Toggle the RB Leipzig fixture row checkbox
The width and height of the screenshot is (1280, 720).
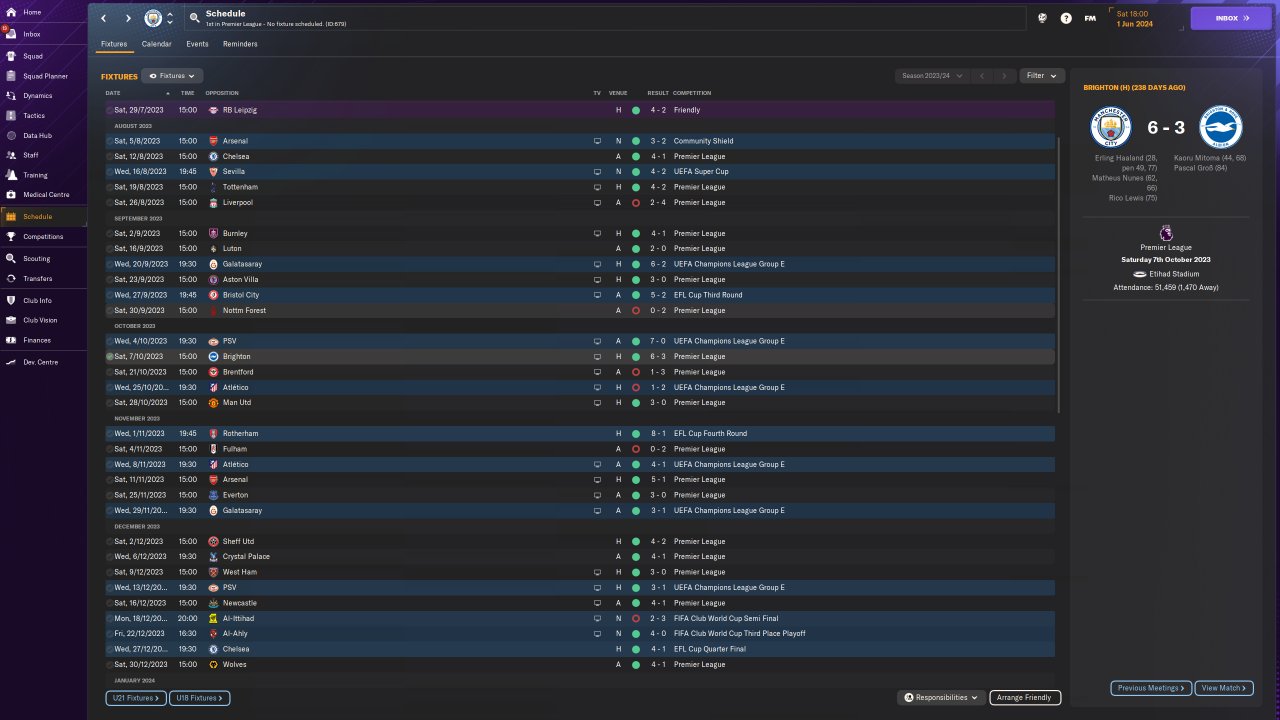click(x=110, y=110)
